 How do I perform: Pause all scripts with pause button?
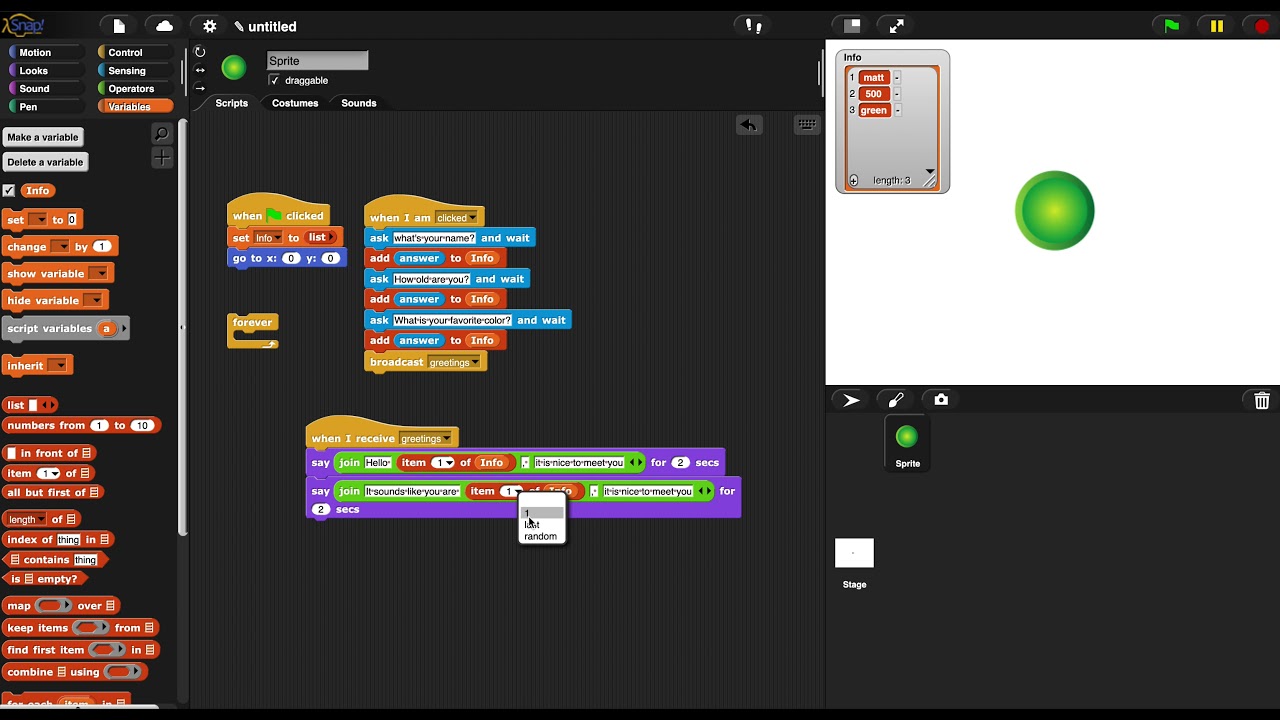[x=1216, y=26]
